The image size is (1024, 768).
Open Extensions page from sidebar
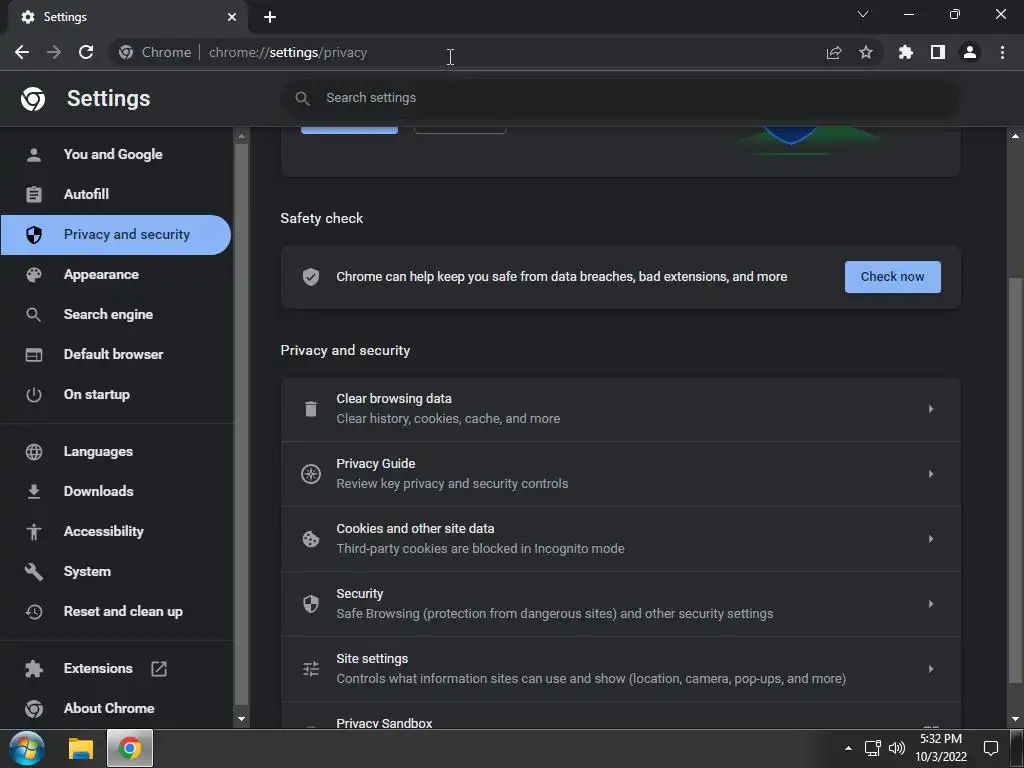(x=116, y=668)
